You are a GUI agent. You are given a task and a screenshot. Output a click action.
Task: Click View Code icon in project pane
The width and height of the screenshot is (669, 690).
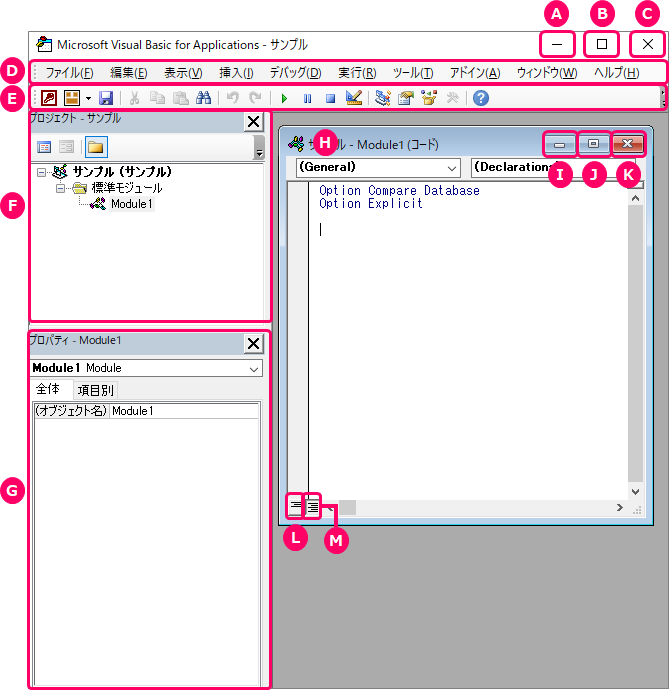[44, 147]
